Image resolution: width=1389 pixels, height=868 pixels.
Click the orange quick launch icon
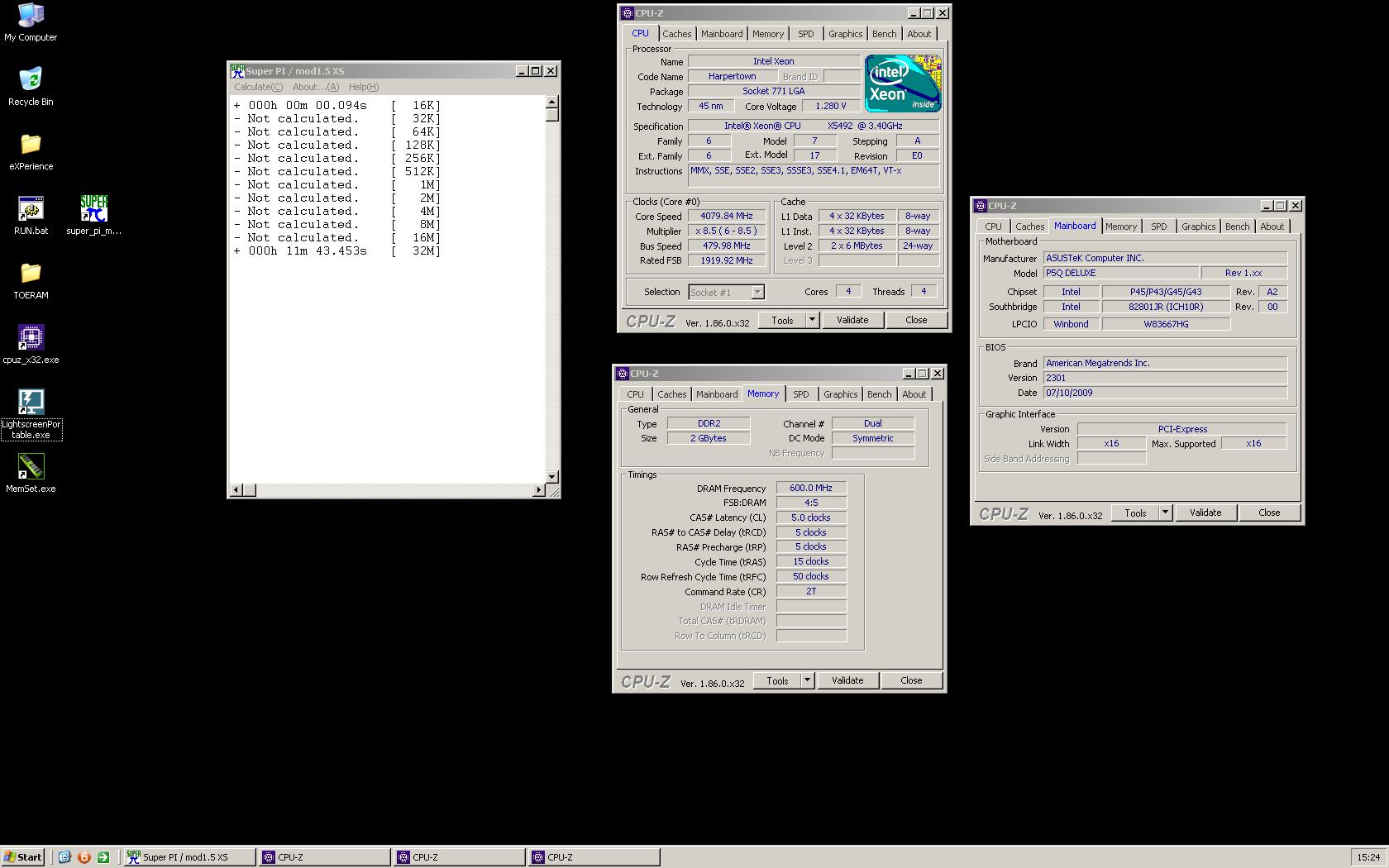(84, 857)
